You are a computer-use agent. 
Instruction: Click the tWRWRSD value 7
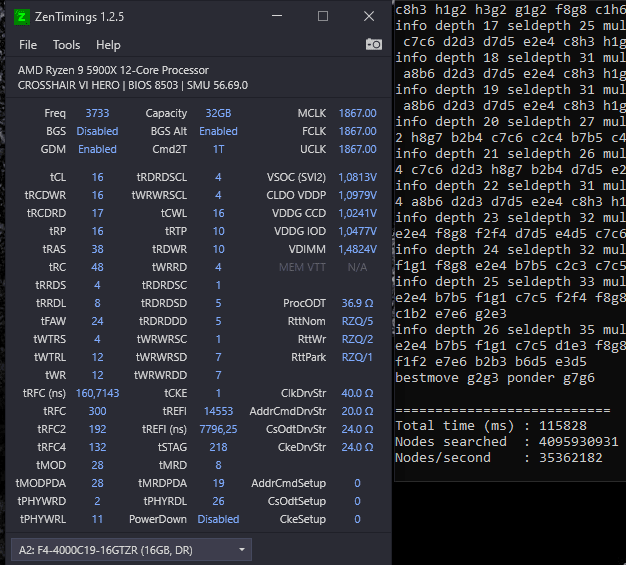218,357
